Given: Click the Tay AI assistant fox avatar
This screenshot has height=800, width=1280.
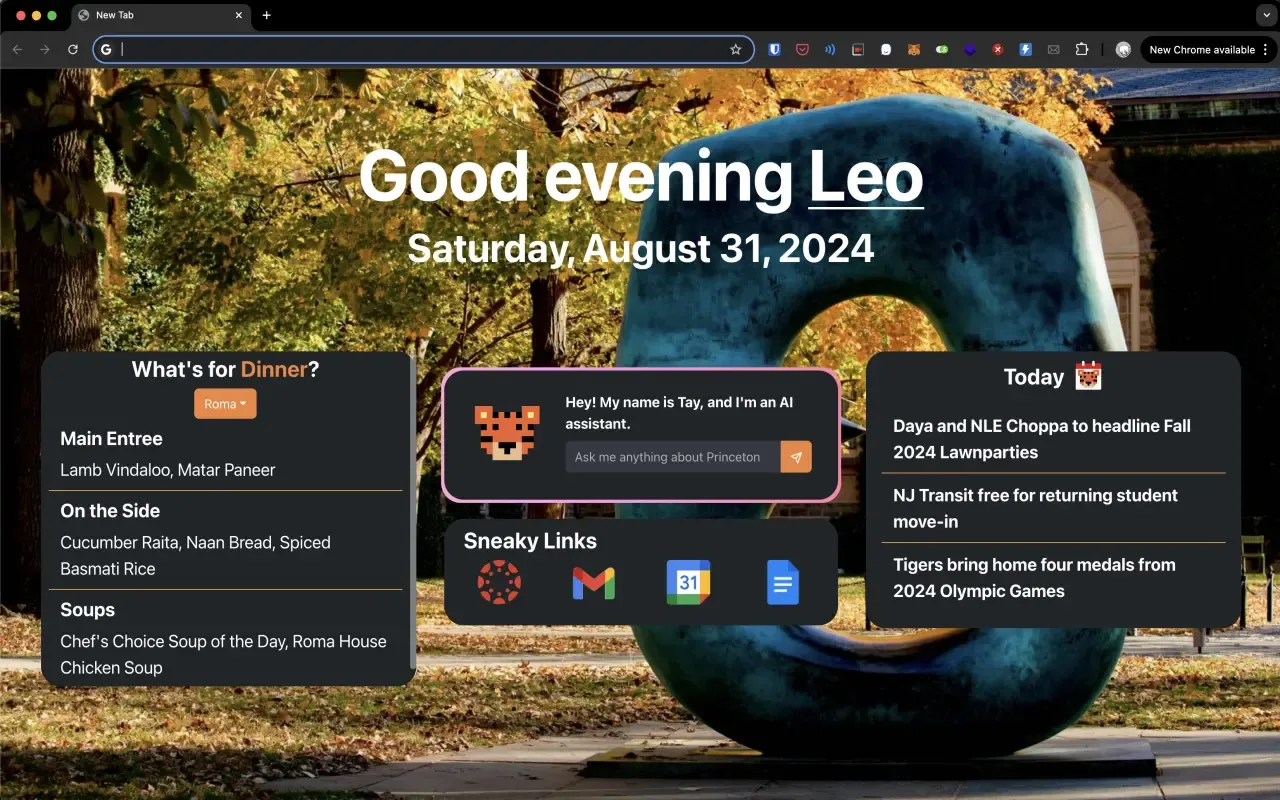Looking at the screenshot, I should [x=507, y=434].
